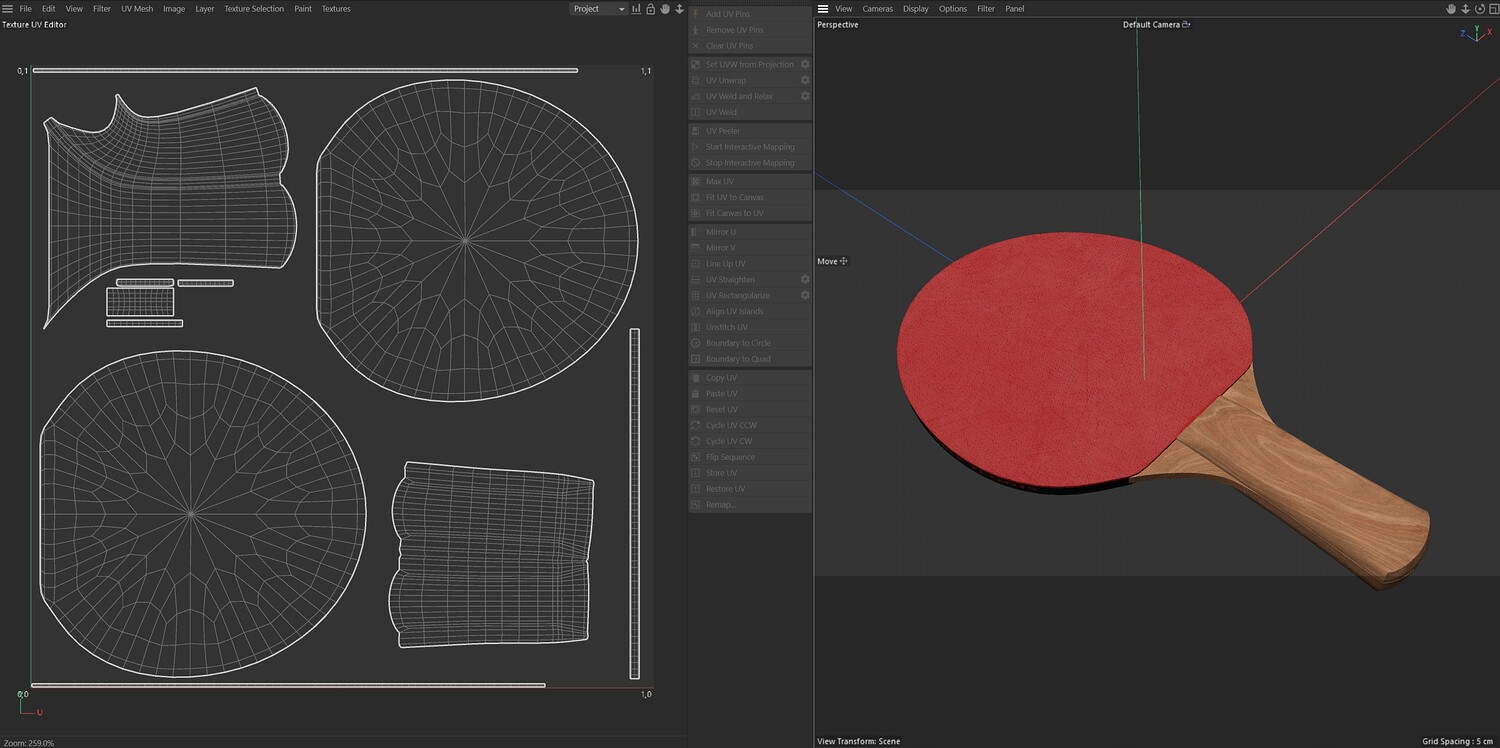Viewport: 1500px width, 748px height.
Task: Open the Layer menu
Action: coord(204,9)
